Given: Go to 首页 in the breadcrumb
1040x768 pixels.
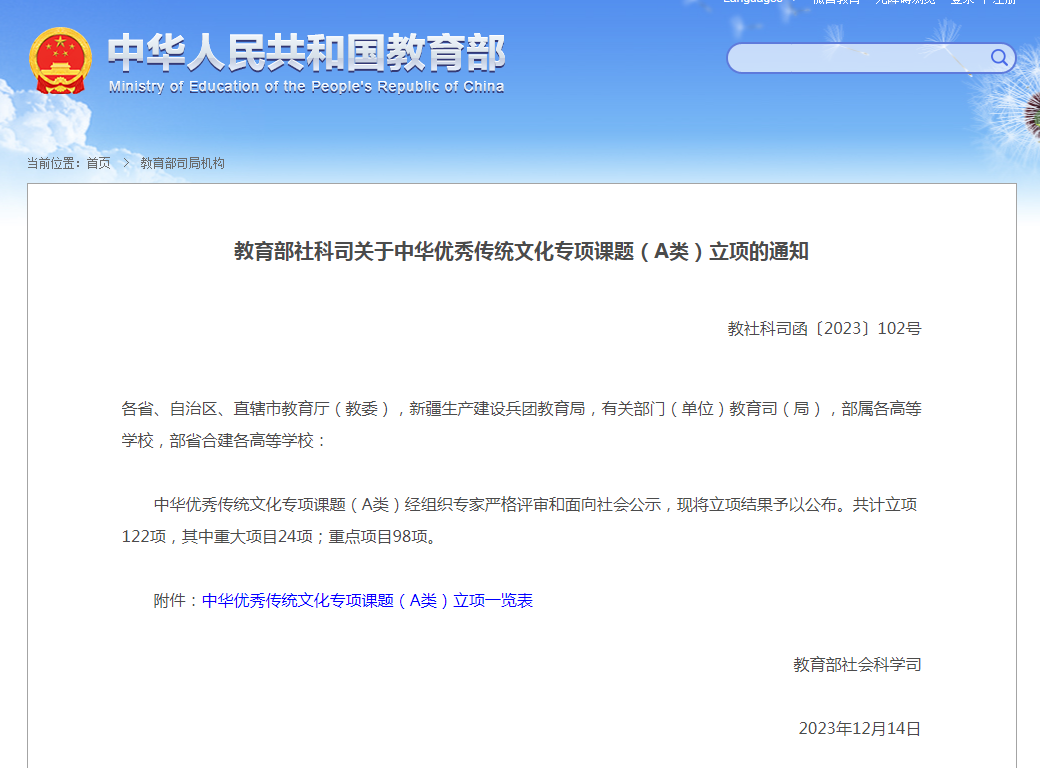Looking at the screenshot, I should click(x=98, y=163).
